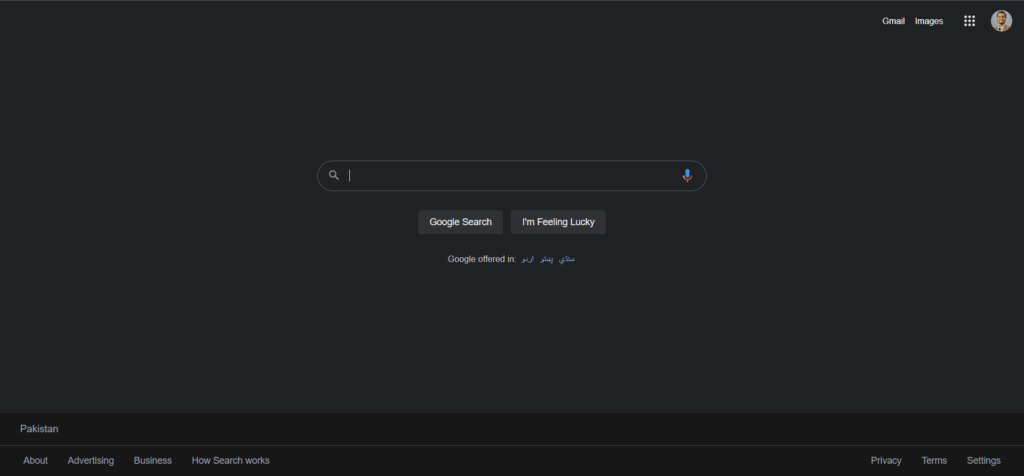Open the Settings footer menu

click(x=984, y=460)
